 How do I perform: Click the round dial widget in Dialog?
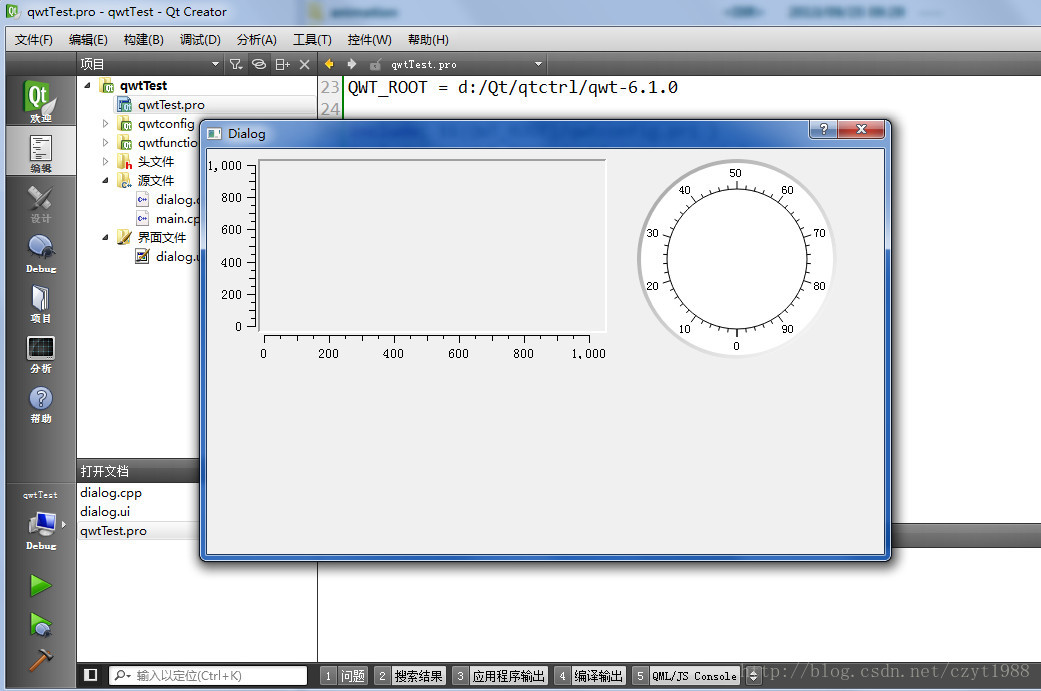[x=736, y=259]
